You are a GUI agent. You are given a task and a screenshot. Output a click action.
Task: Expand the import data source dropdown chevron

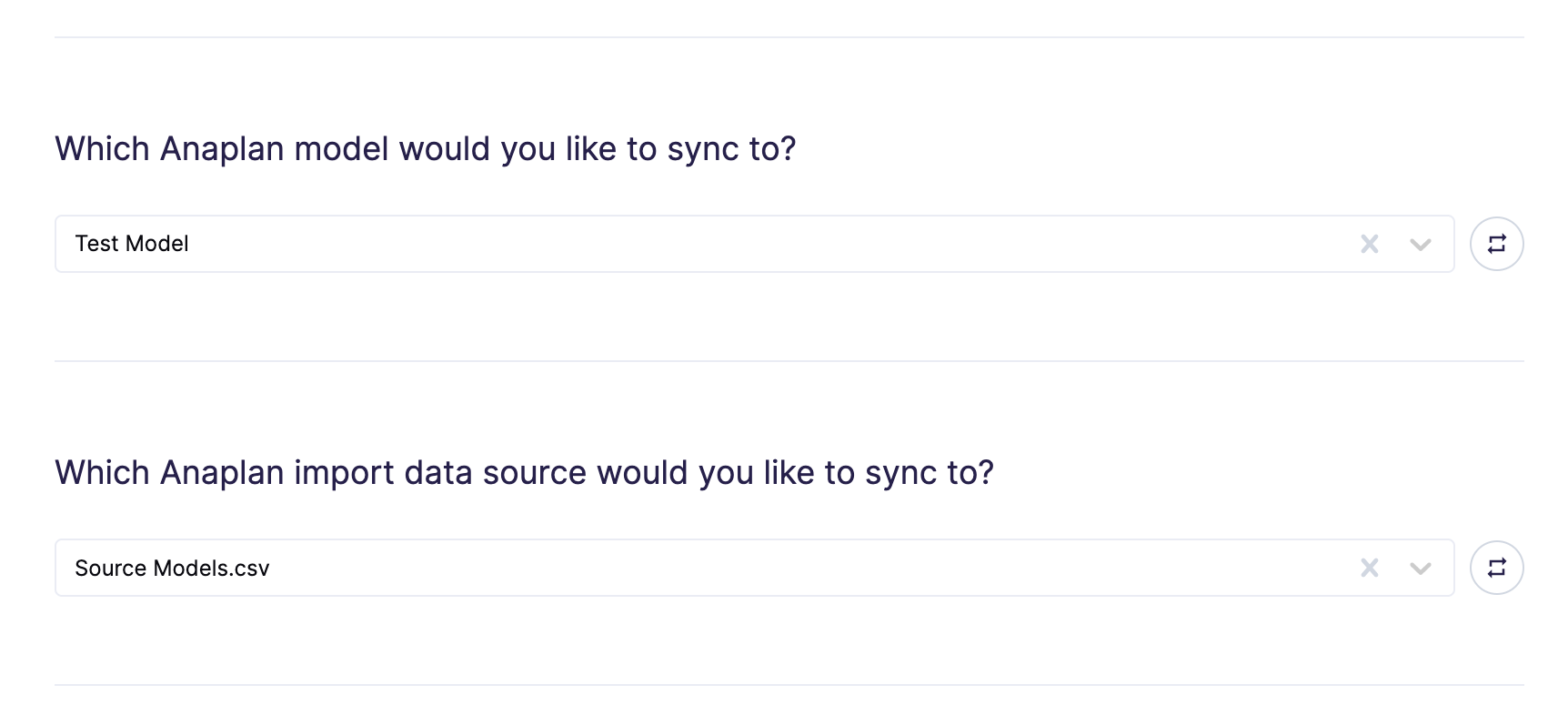point(1420,569)
